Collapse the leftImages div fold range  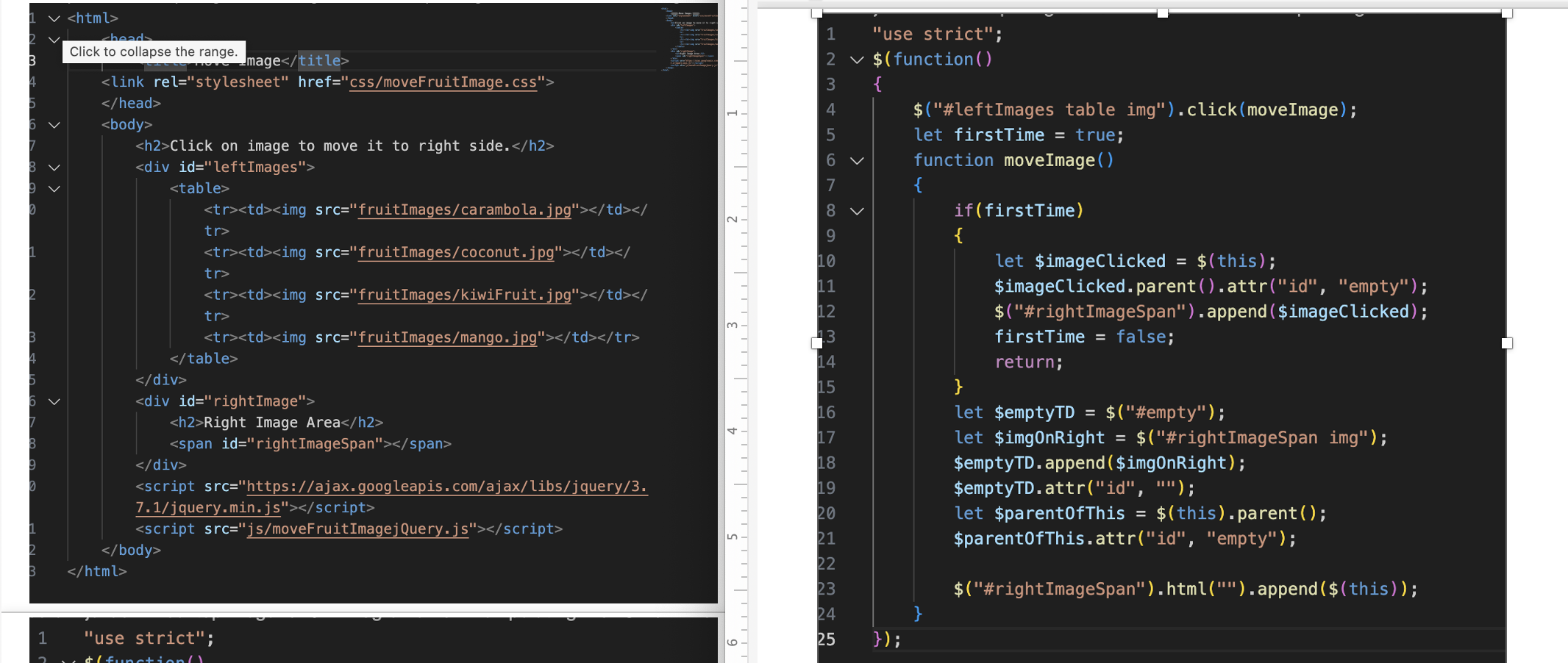point(53,167)
